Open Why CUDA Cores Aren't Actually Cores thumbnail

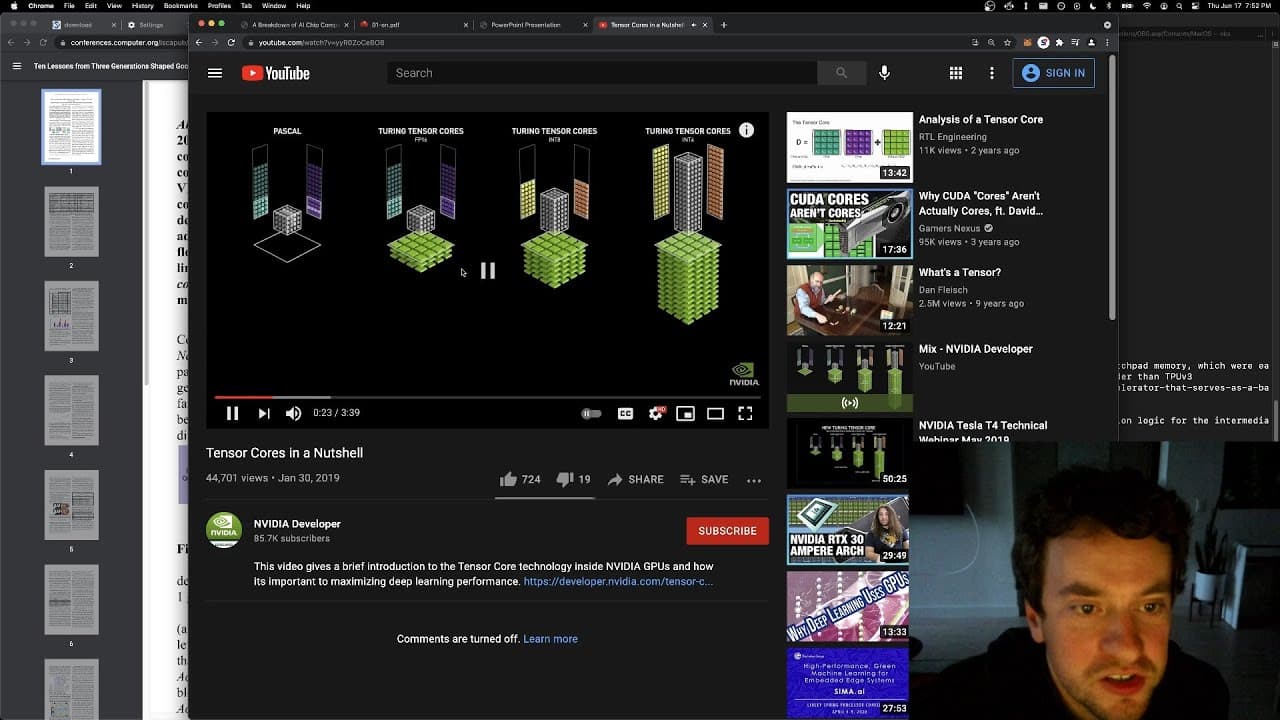click(x=849, y=224)
